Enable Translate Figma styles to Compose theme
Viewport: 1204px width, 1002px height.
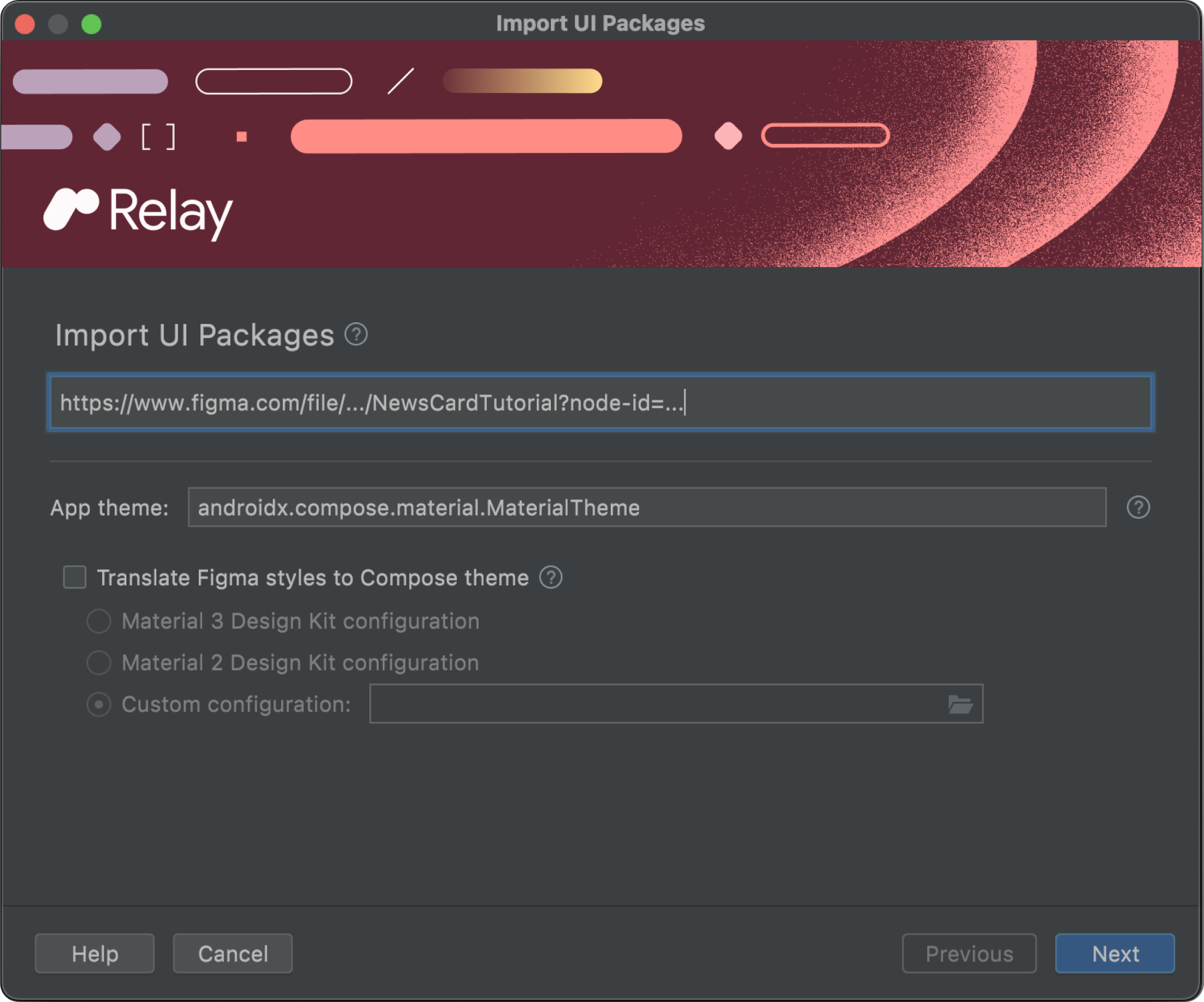[77, 577]
